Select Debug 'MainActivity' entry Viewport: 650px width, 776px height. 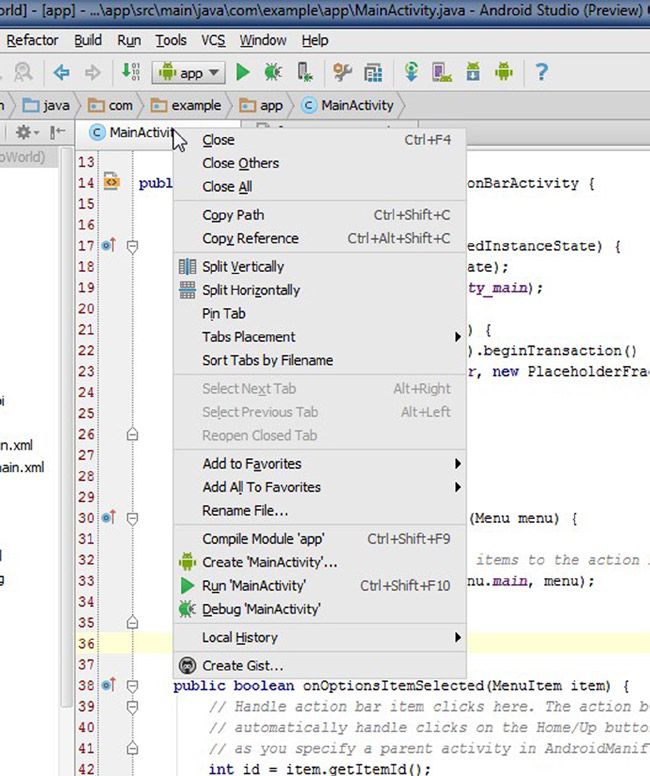tap(320, 609)
